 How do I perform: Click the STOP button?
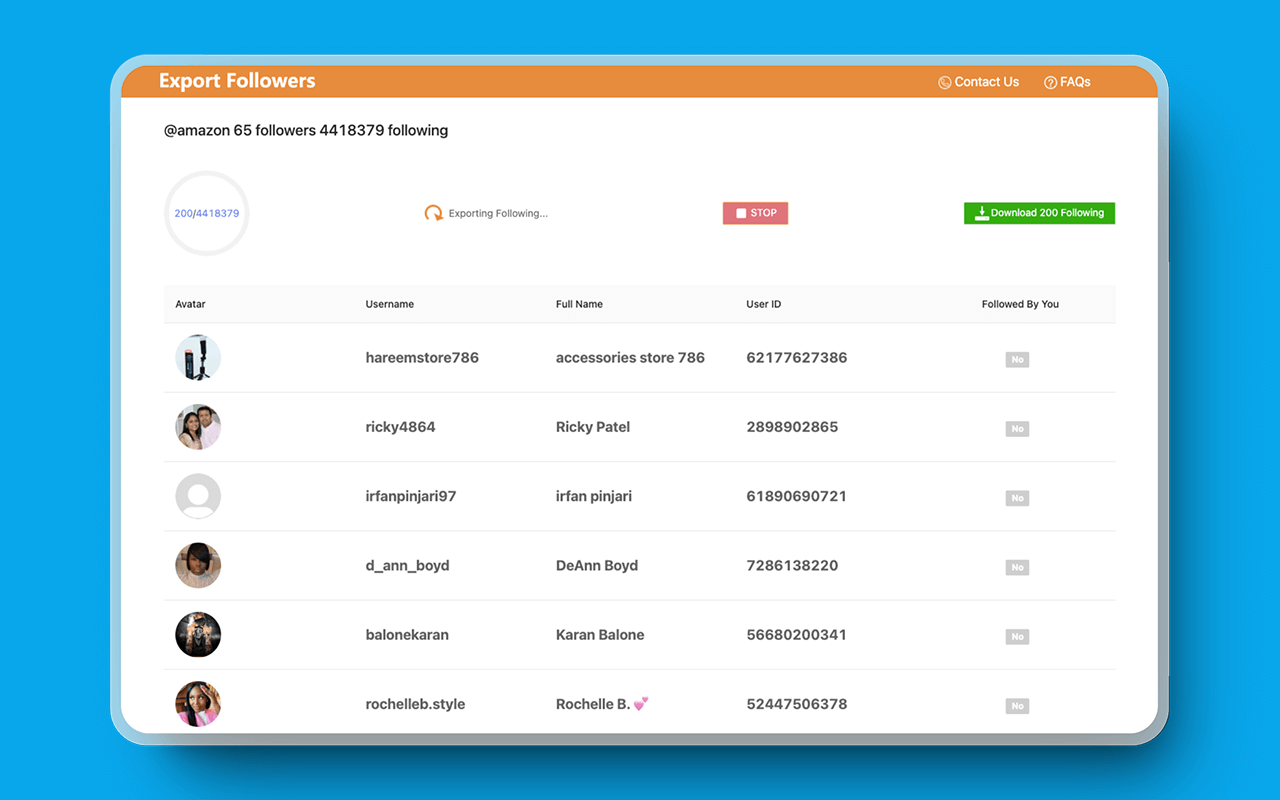[755, 212]
